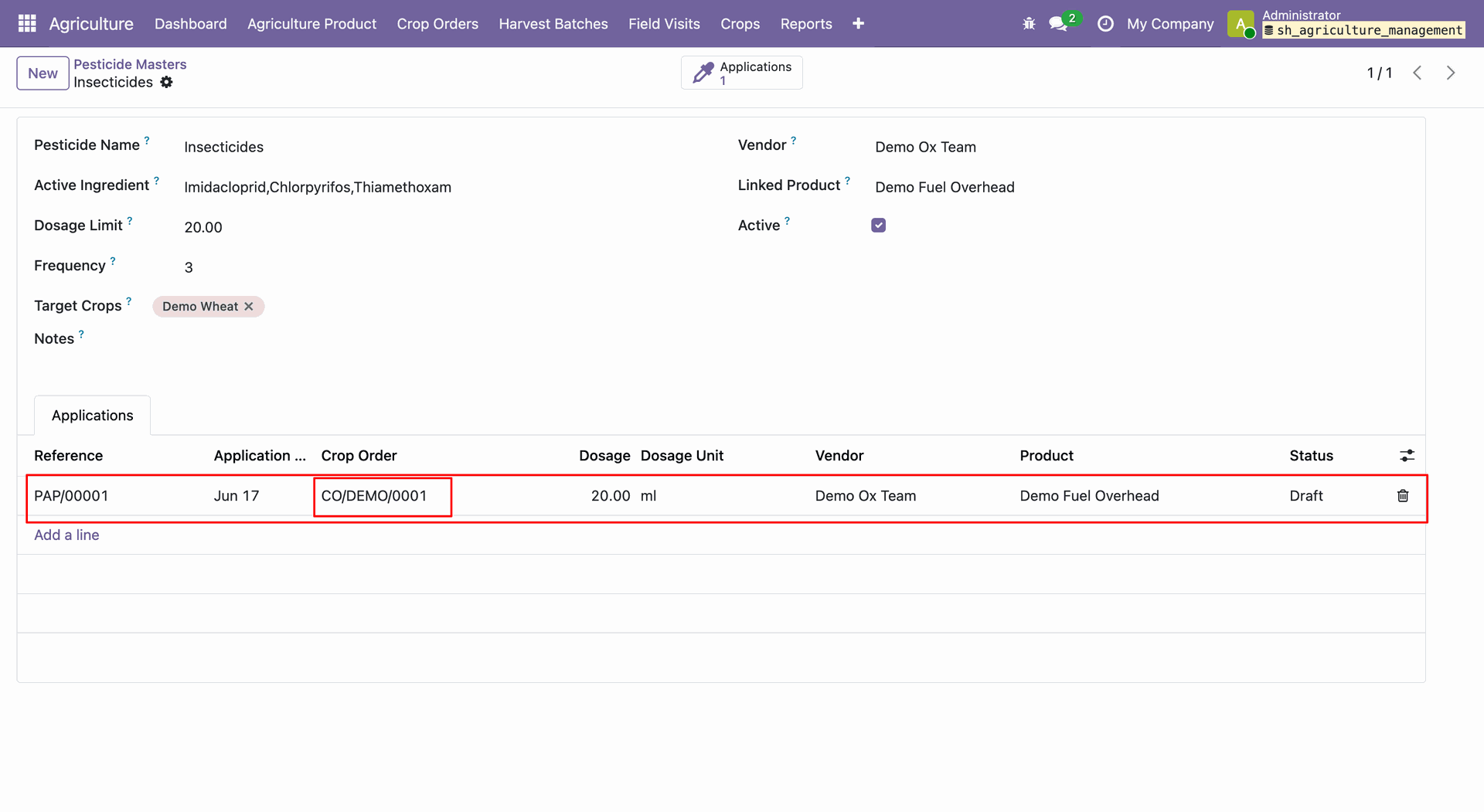
Task: Click the debug bug icon
Action: coord(1029,24)
